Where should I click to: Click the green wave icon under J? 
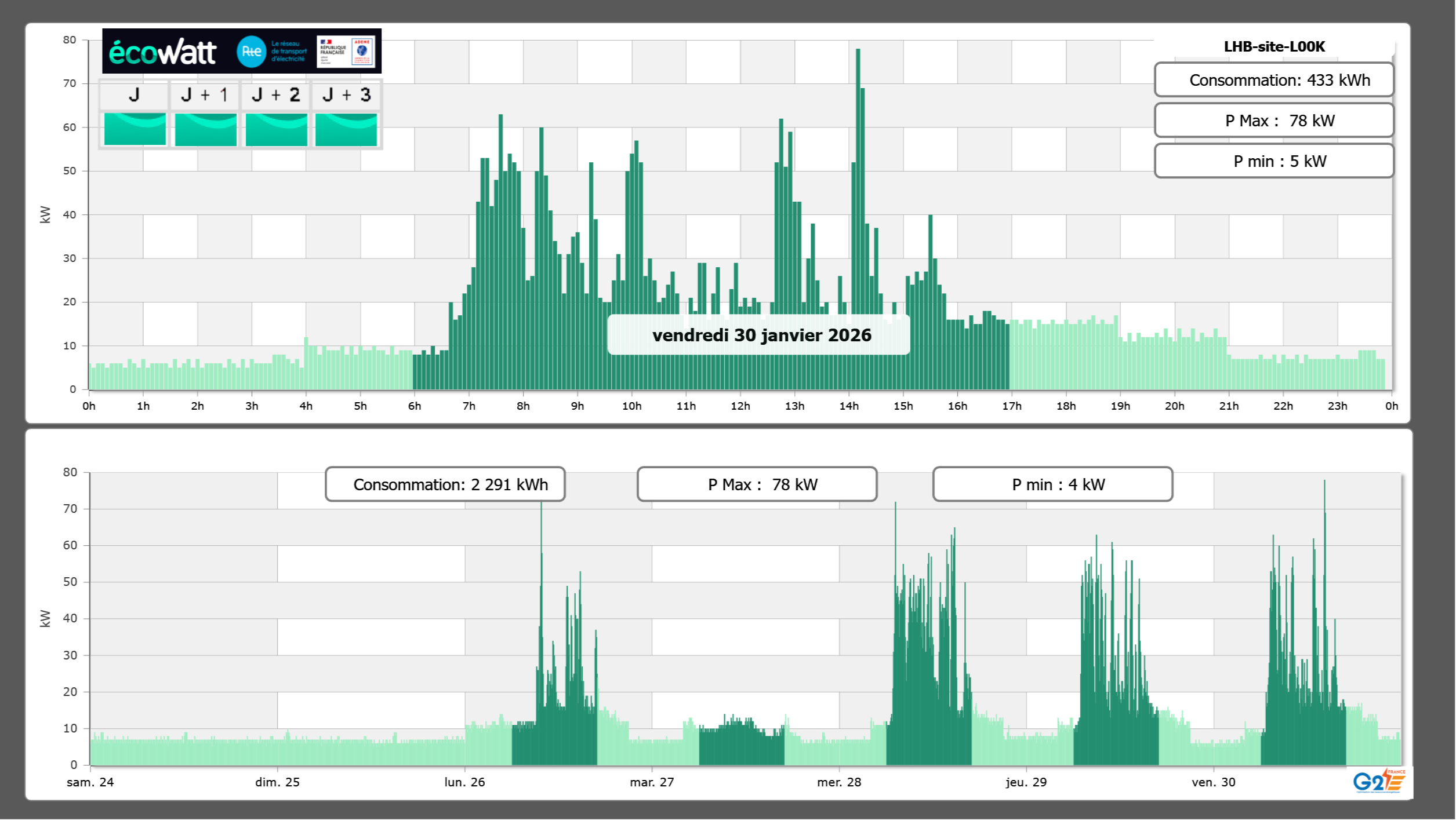(x=135, y=129)
